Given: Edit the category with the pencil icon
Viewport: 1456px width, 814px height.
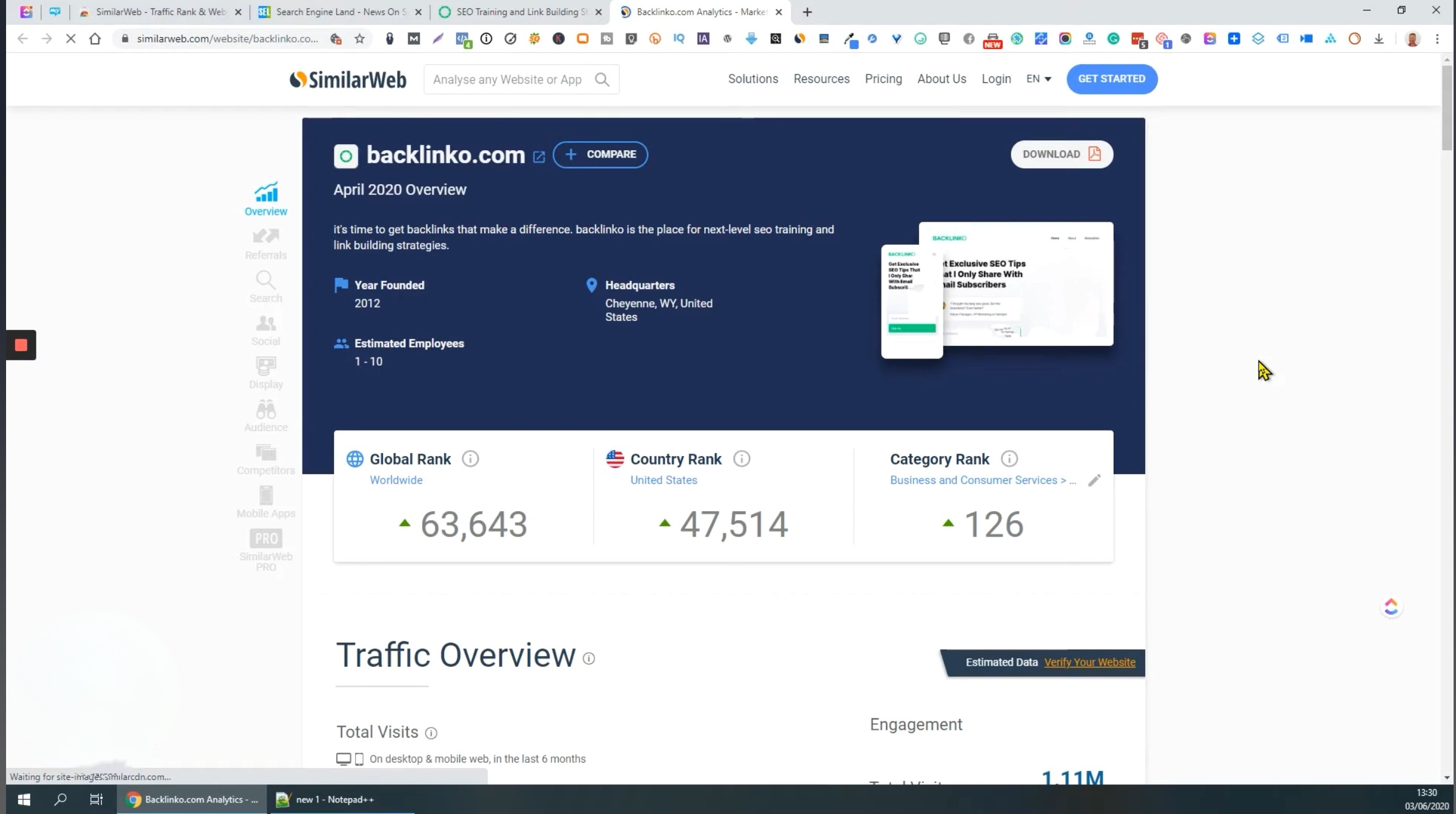Looking at the screenshot, I should [1094, 480].
